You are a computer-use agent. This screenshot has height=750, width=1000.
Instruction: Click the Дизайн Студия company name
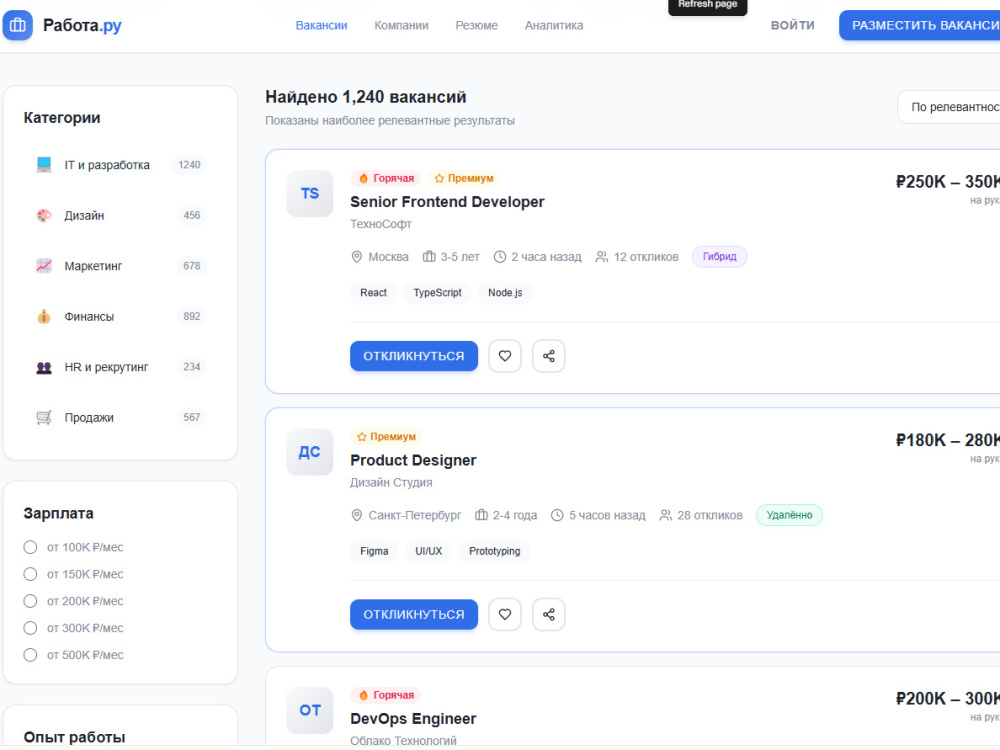pos(391,482)
